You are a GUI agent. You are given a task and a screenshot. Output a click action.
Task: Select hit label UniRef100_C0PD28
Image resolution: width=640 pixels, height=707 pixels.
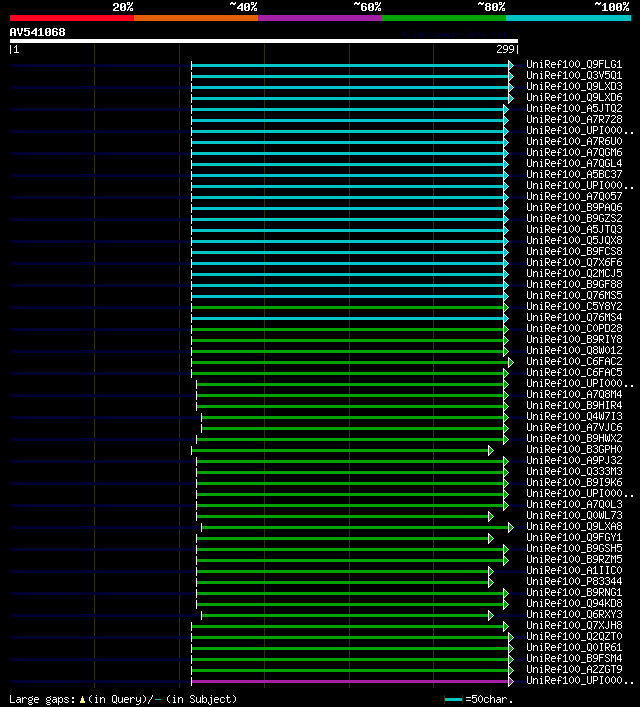[x=574, y=328]
